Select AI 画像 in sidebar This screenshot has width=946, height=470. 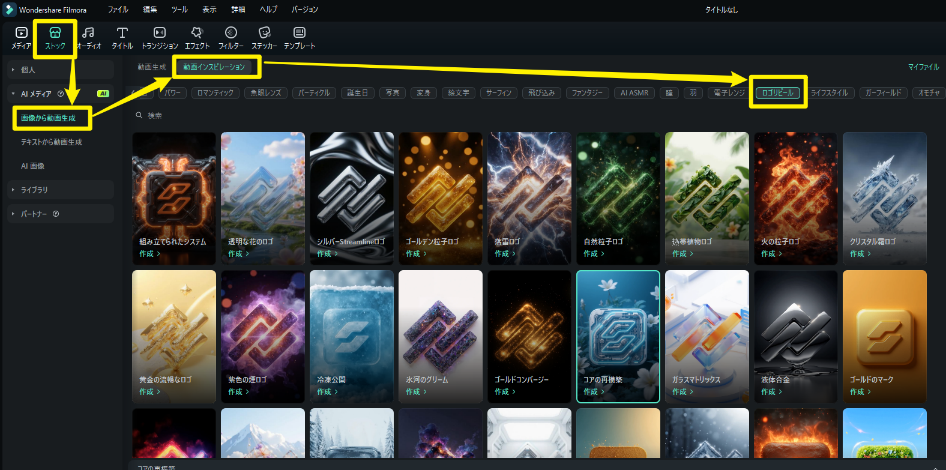tap(33, 165)
